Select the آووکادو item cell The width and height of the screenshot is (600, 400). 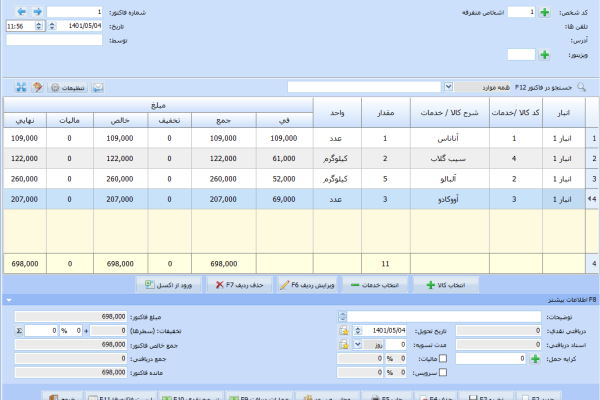(450, 199)
